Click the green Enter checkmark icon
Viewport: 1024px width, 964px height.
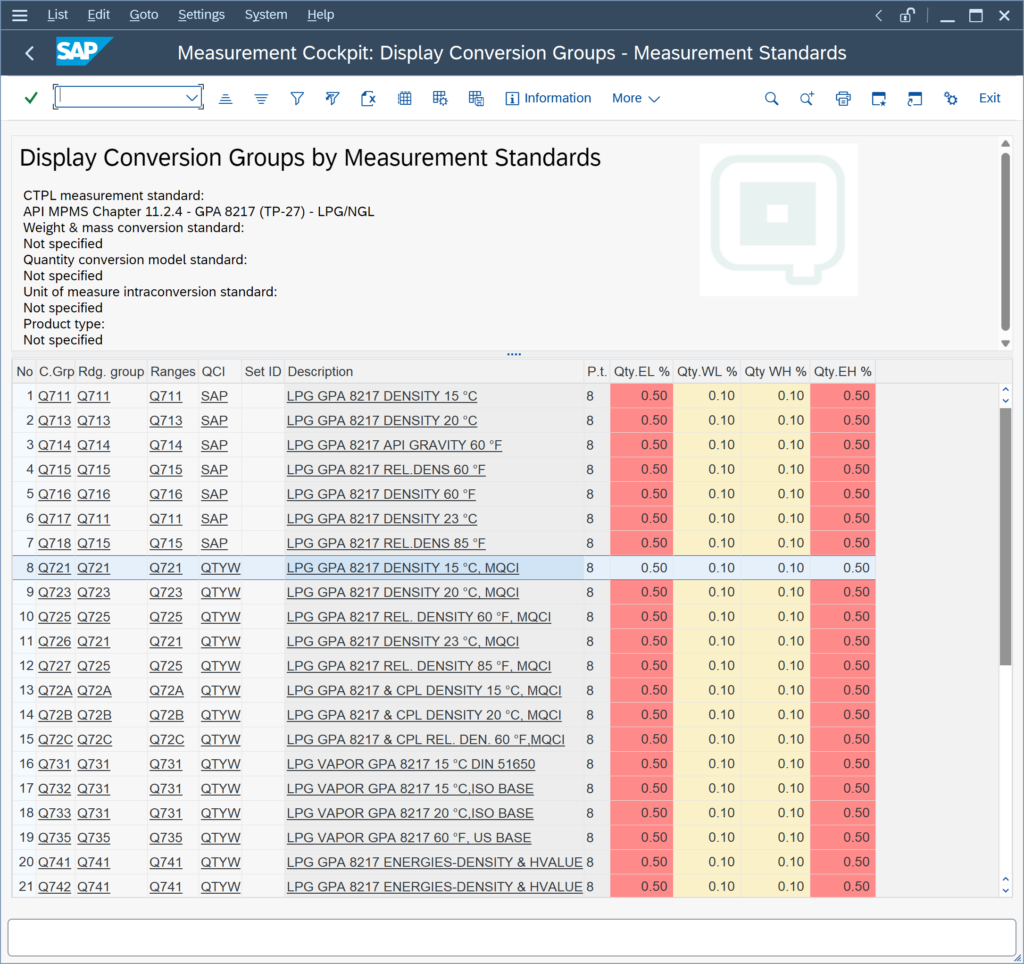click(30, 98)
